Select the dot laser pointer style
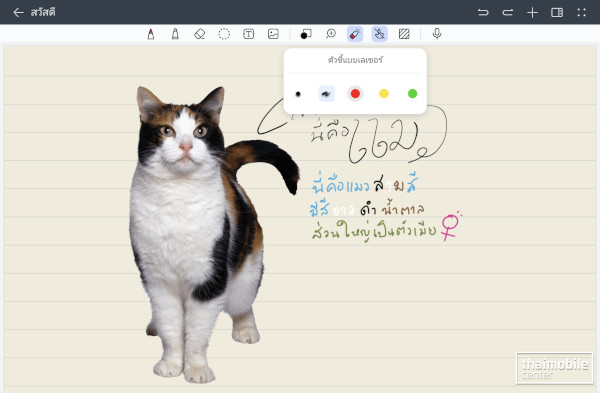Viewport: 600px width, 393px height. (298, 94)
